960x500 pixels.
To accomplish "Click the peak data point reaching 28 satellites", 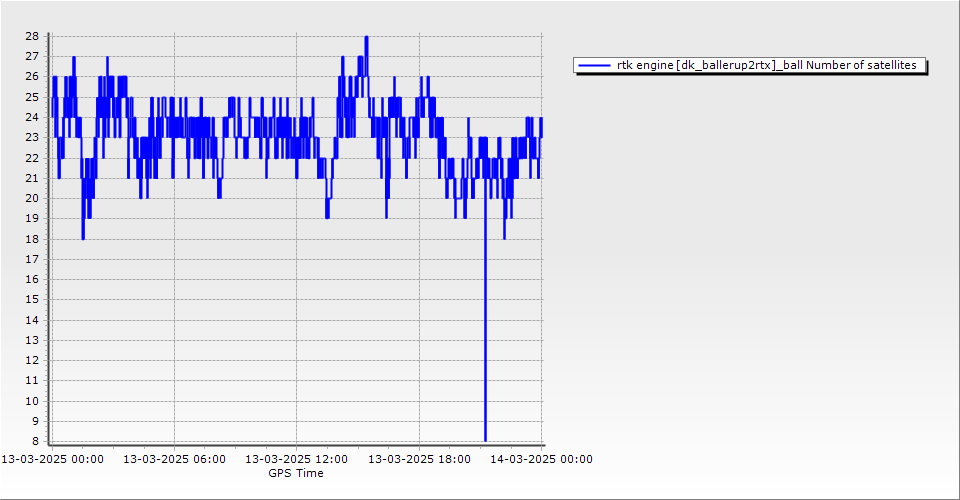I will [366, 37].
